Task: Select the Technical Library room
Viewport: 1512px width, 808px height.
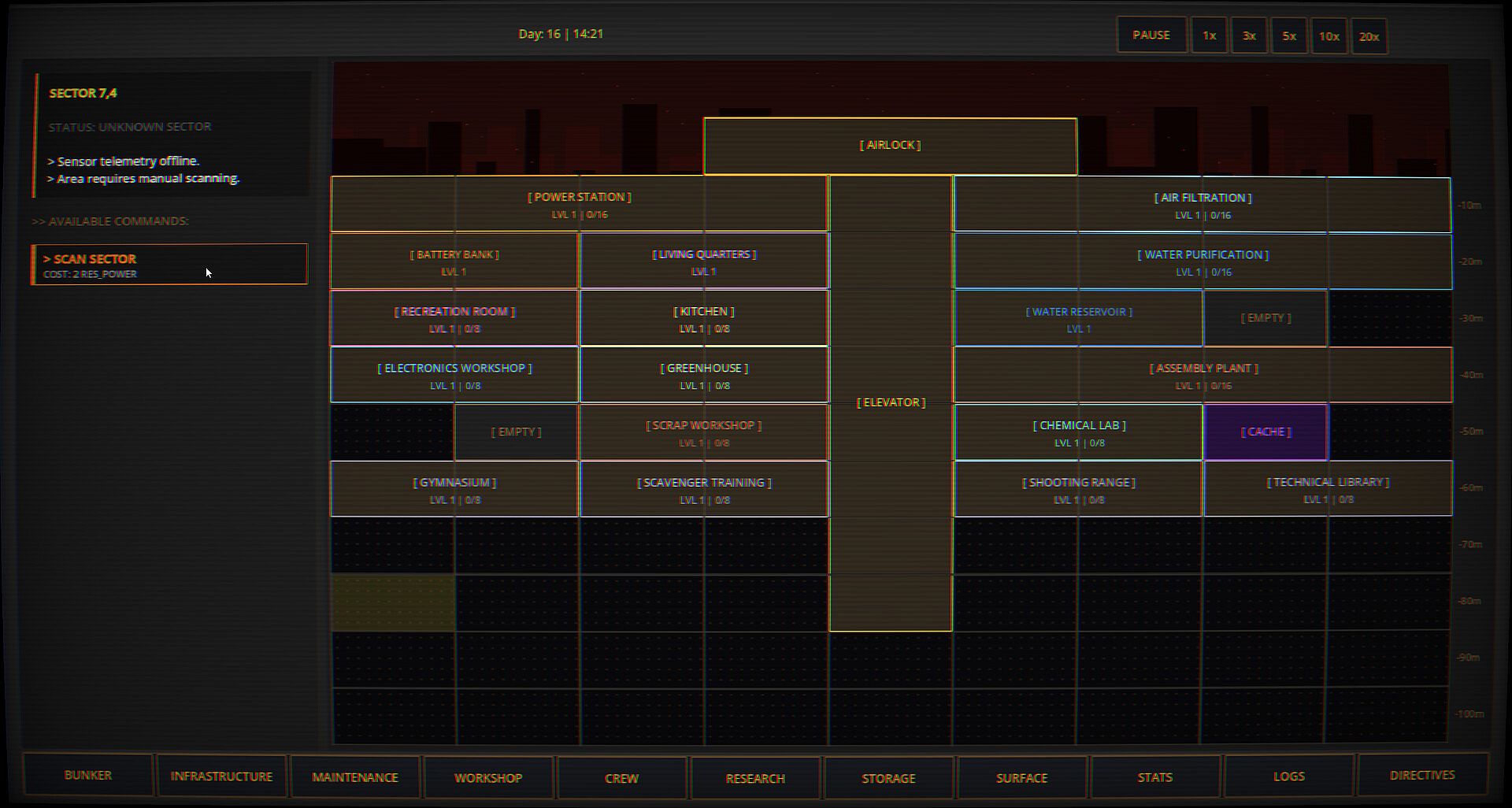Action: (1328, 489)
